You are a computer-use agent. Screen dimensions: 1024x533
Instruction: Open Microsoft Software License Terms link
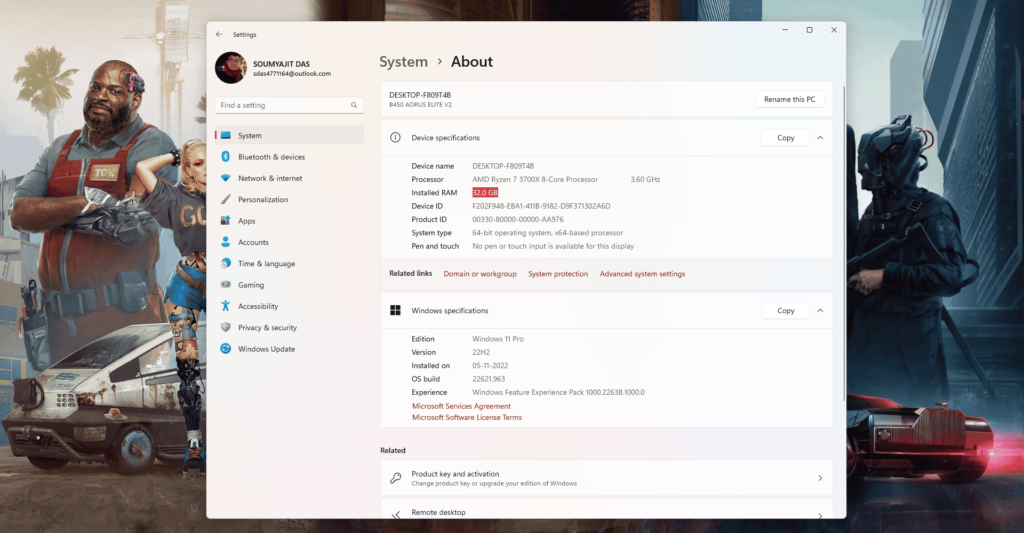tap(467, 417)
